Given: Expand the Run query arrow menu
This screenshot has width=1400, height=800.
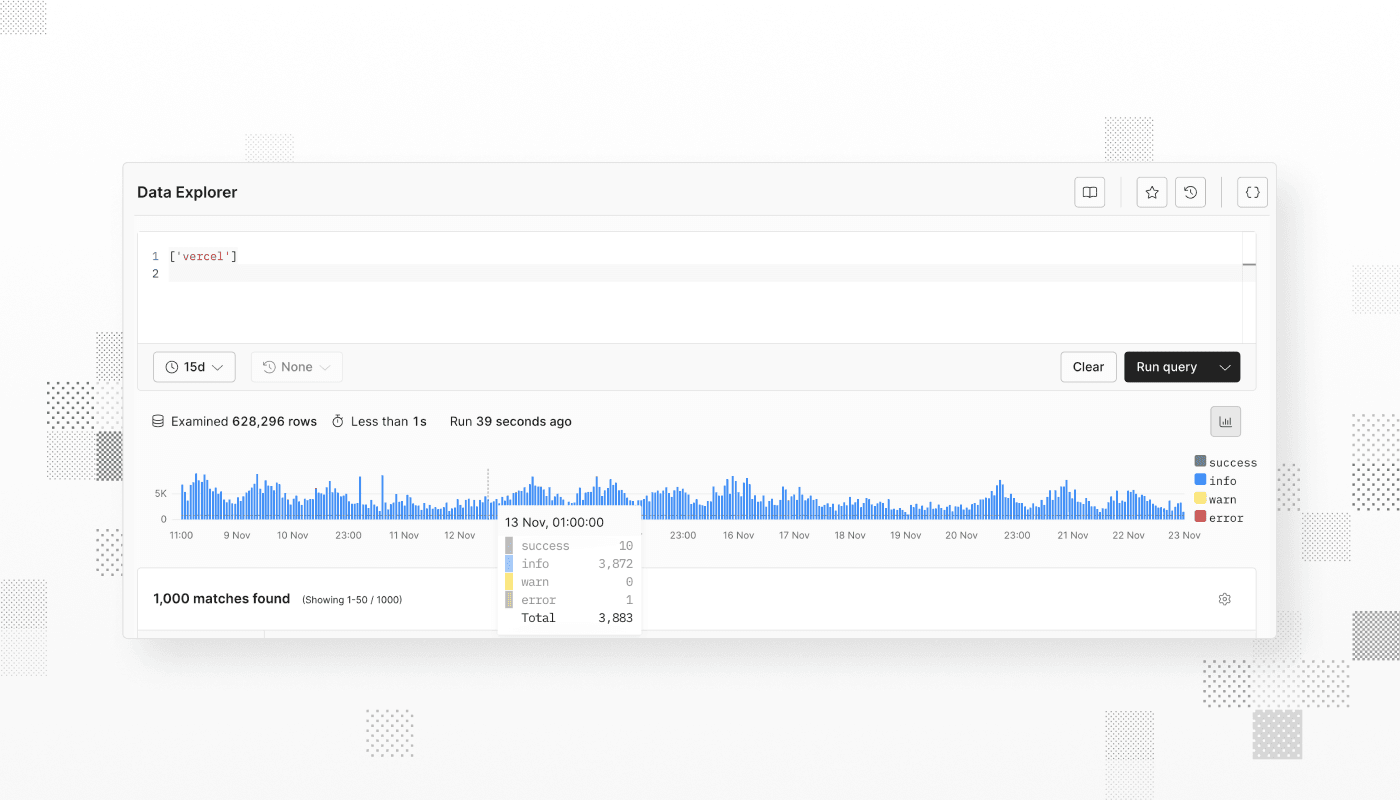Looking at the screenshot, I should pos(1225,367).
